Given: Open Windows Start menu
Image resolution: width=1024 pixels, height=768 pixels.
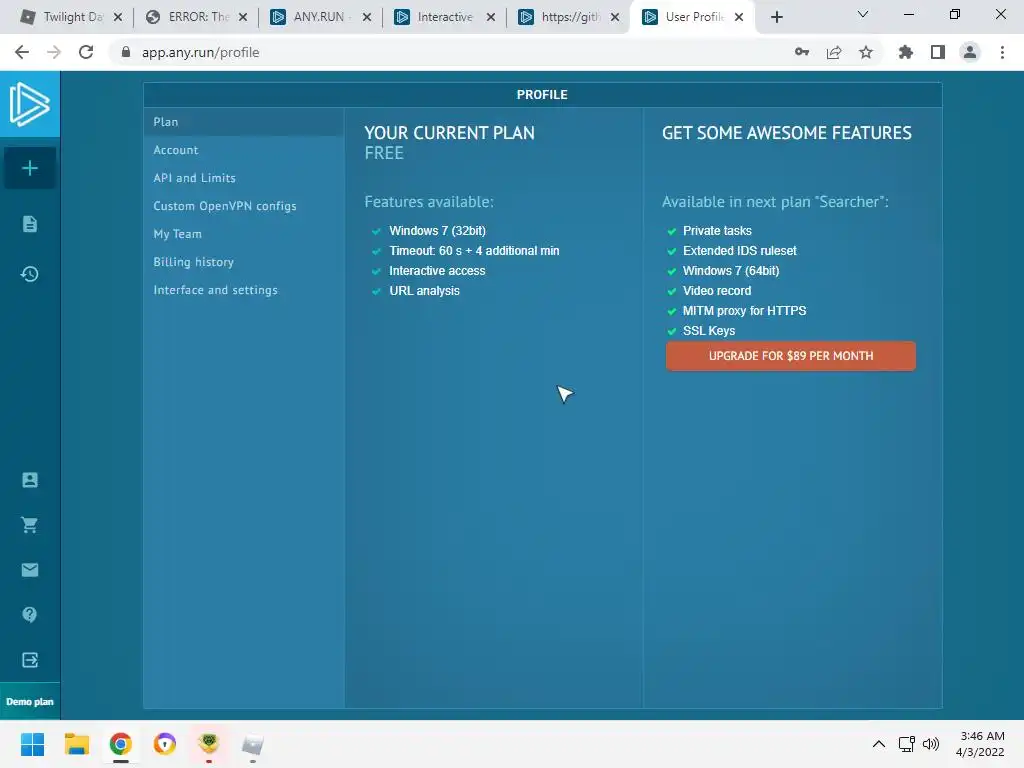Looking at the screenshot, I should point(32,744).
